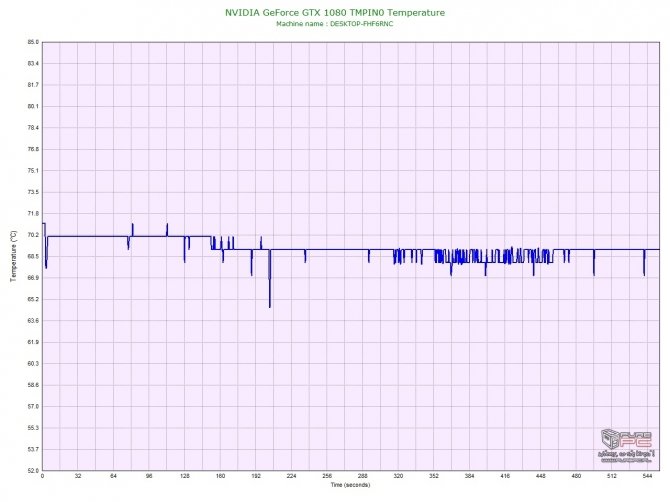Click the 224 time axis tick label
The width and height of the screenshot is (670, 502).
(291, 476)
